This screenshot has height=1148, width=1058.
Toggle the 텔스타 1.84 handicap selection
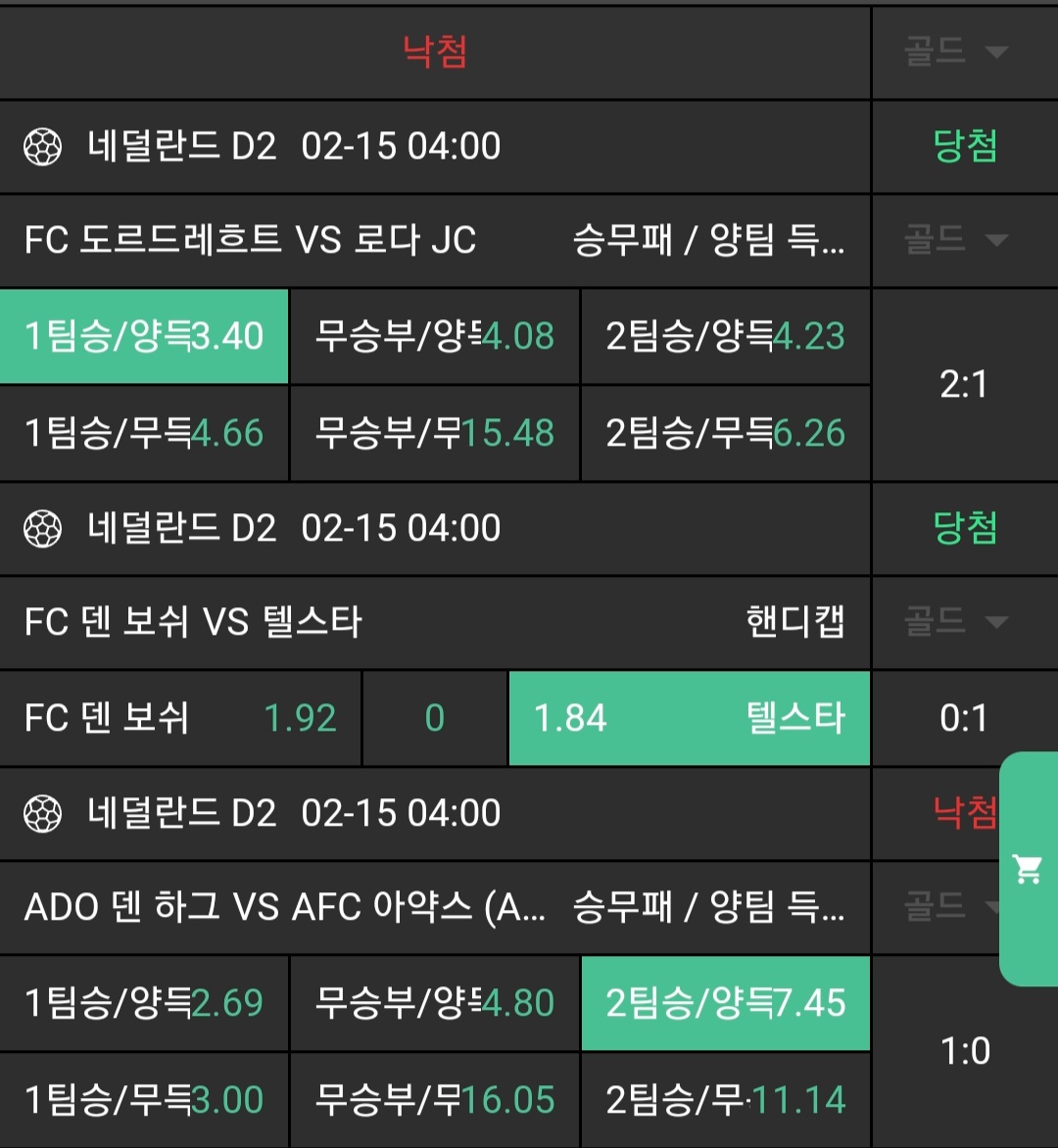tap(689, 718)
